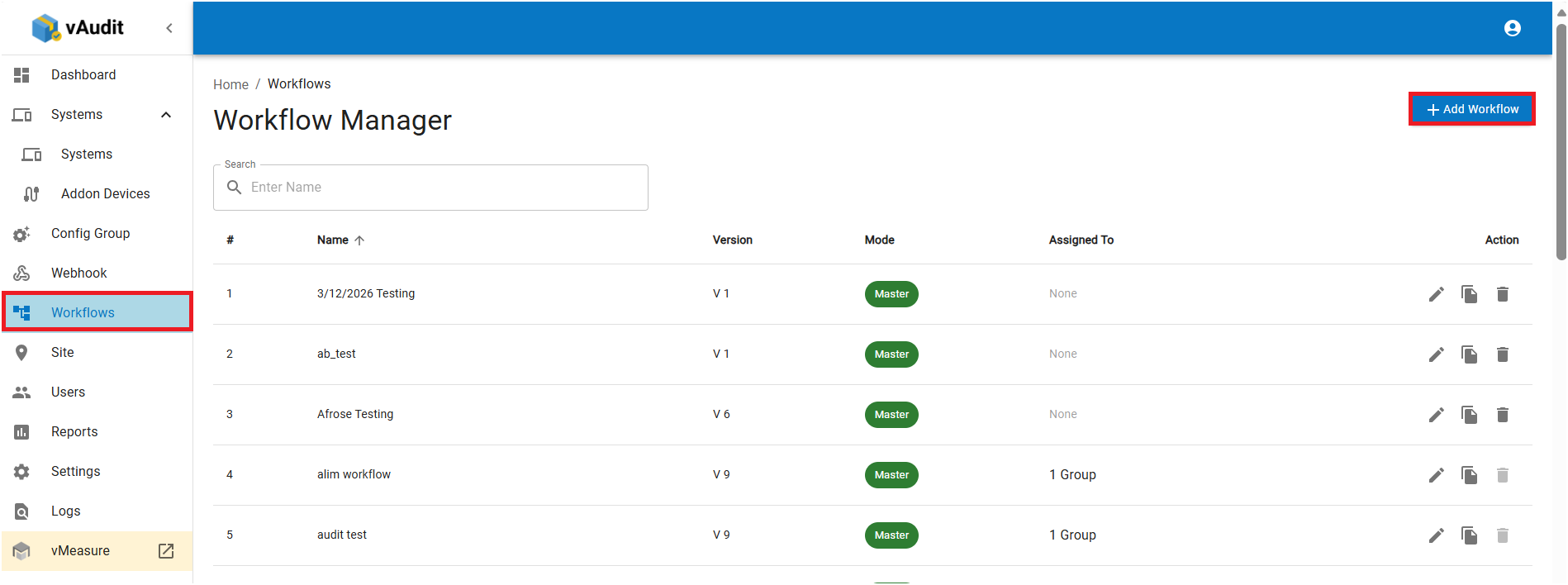Duplicate the Afrose Testing workflow
This screenshot has width=1568, height=585.
click(1469, 415)
